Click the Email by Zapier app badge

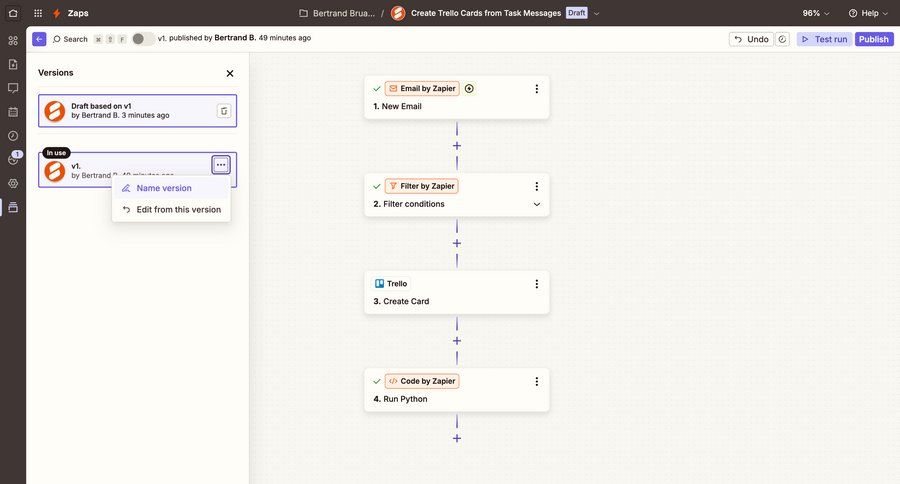pos(422,88)
